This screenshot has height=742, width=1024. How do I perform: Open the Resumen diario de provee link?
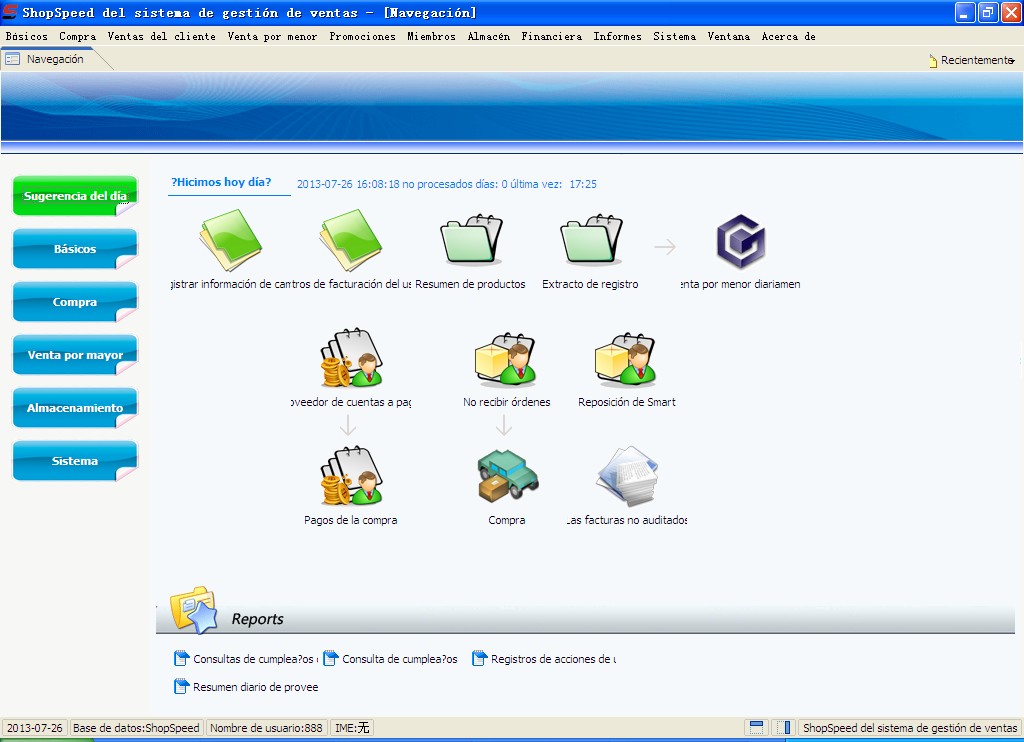click(255, 687)
